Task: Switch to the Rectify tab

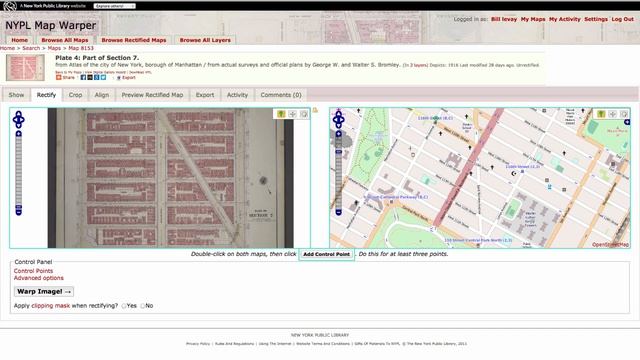Action: [x=46, y=95]
